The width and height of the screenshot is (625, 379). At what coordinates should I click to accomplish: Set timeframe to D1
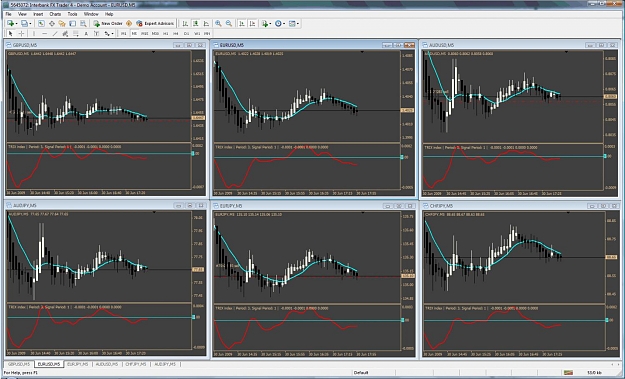coord(186,33)
